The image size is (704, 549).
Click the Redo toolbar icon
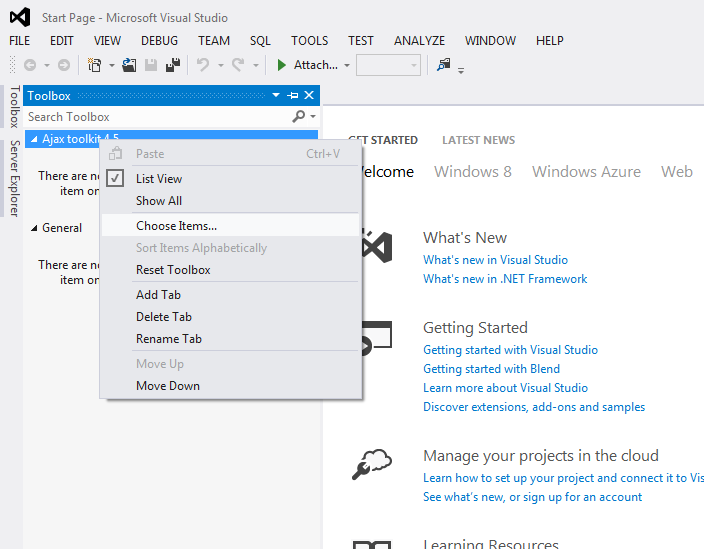point(238,65)
